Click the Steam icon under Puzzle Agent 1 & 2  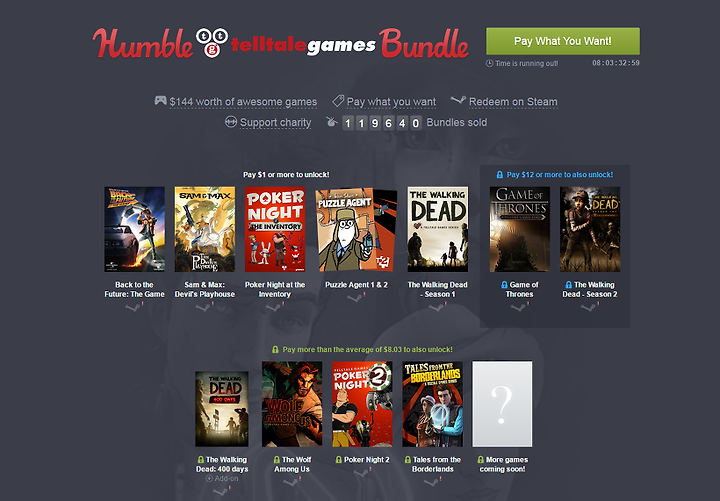tap(356, 298)
